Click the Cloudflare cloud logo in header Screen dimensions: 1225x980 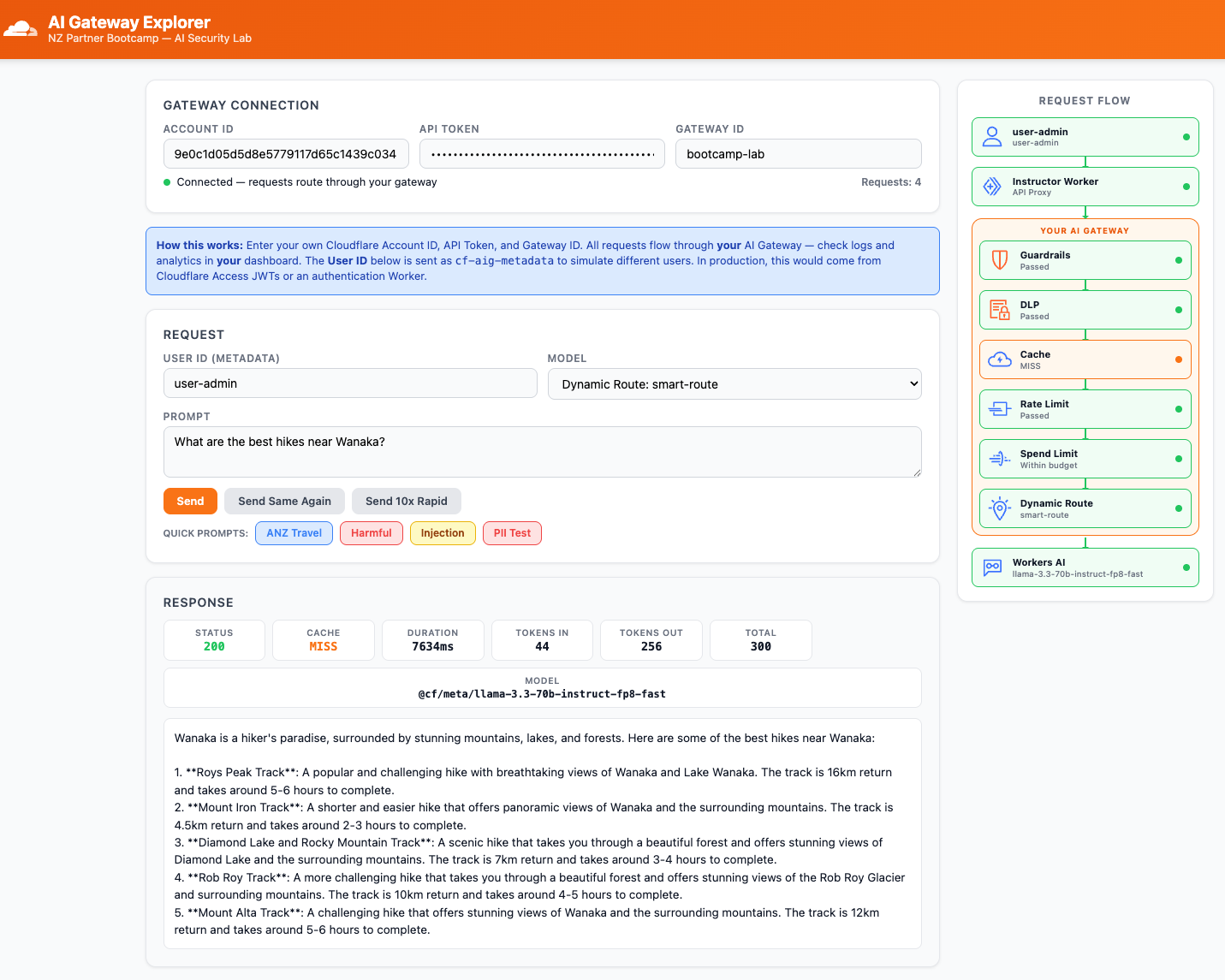[x=21, y=29]
